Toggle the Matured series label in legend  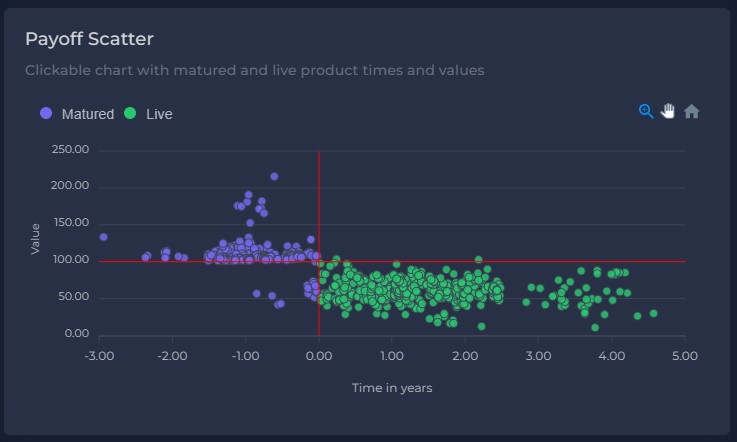pos(88,114)
